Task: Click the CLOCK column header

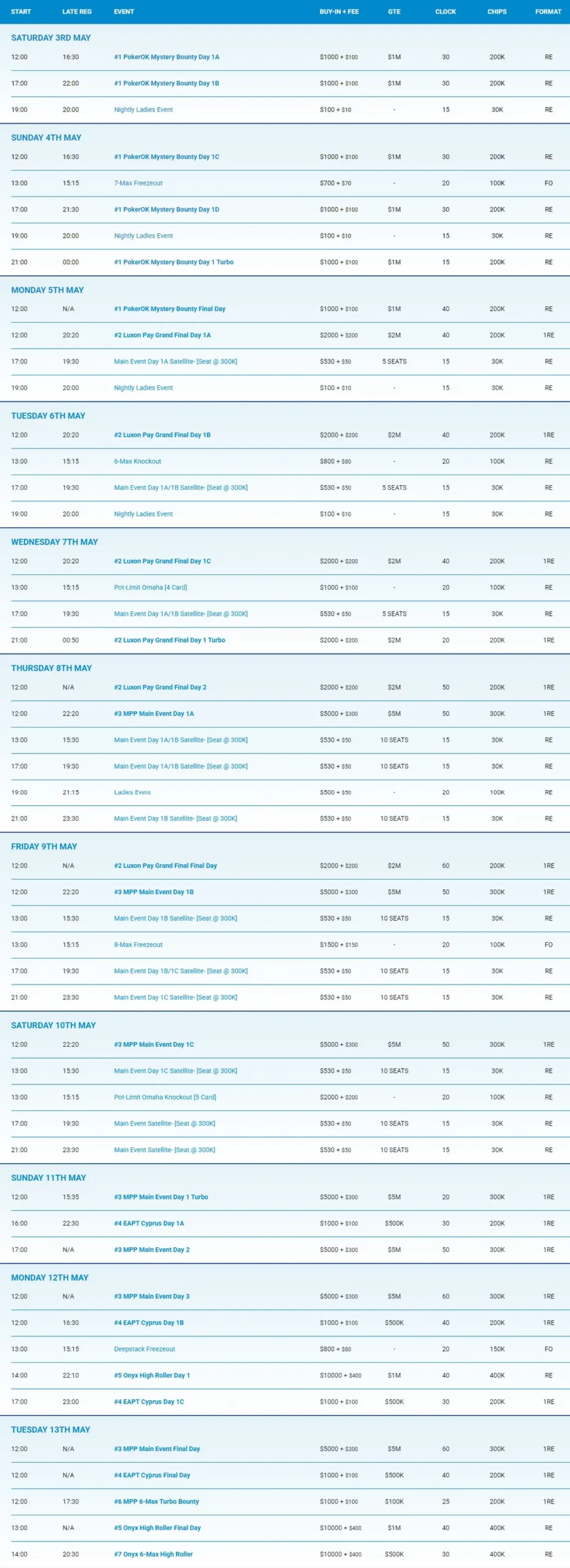Action: tap(446, 12)
